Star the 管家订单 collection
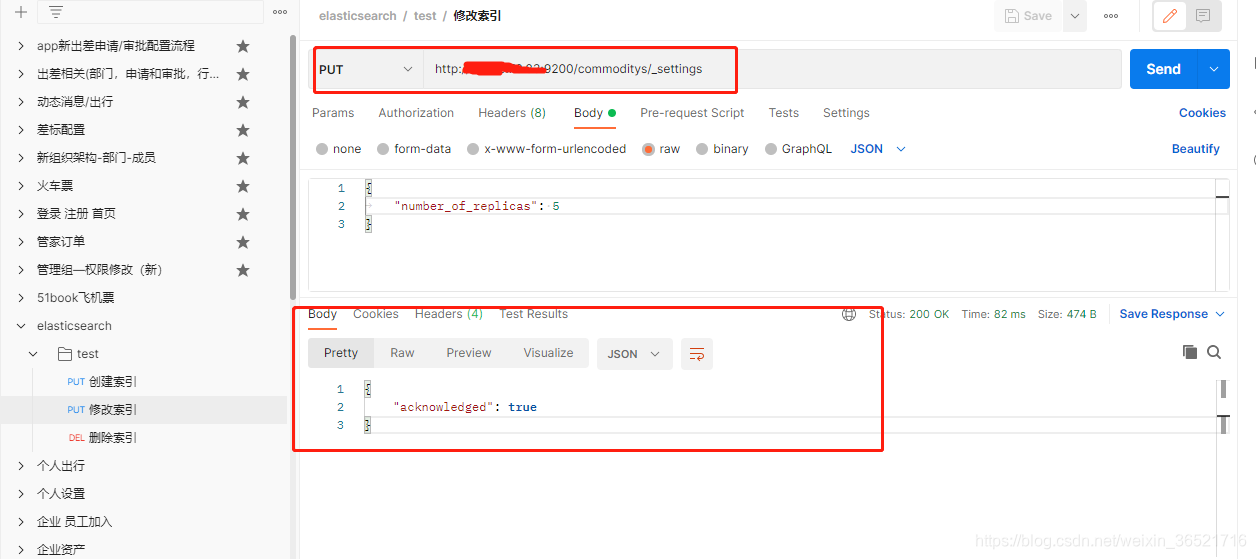The image size is (1256, 559). [x=242, y=242]
